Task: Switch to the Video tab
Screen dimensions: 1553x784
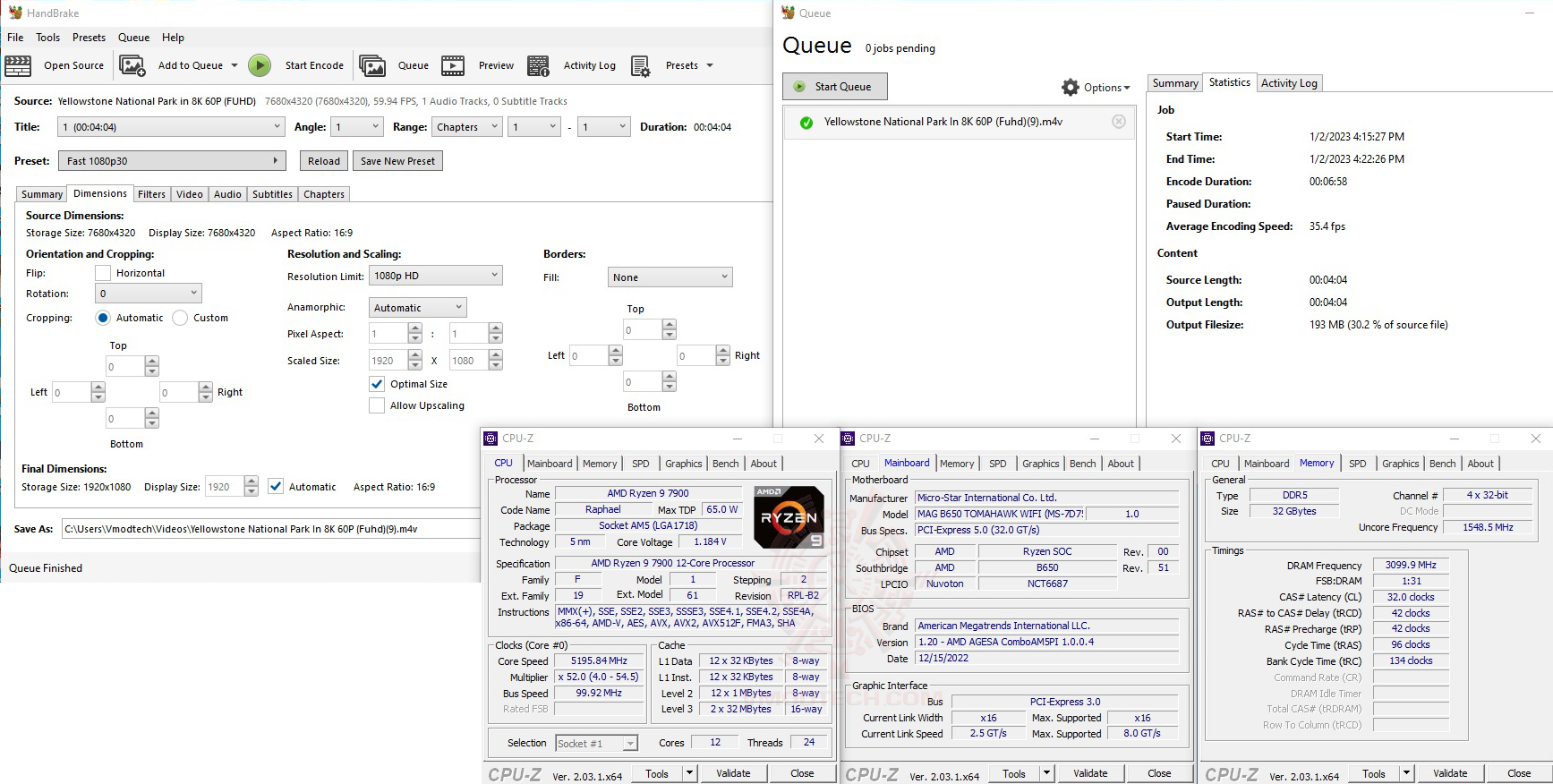Action: click(190, 194)
